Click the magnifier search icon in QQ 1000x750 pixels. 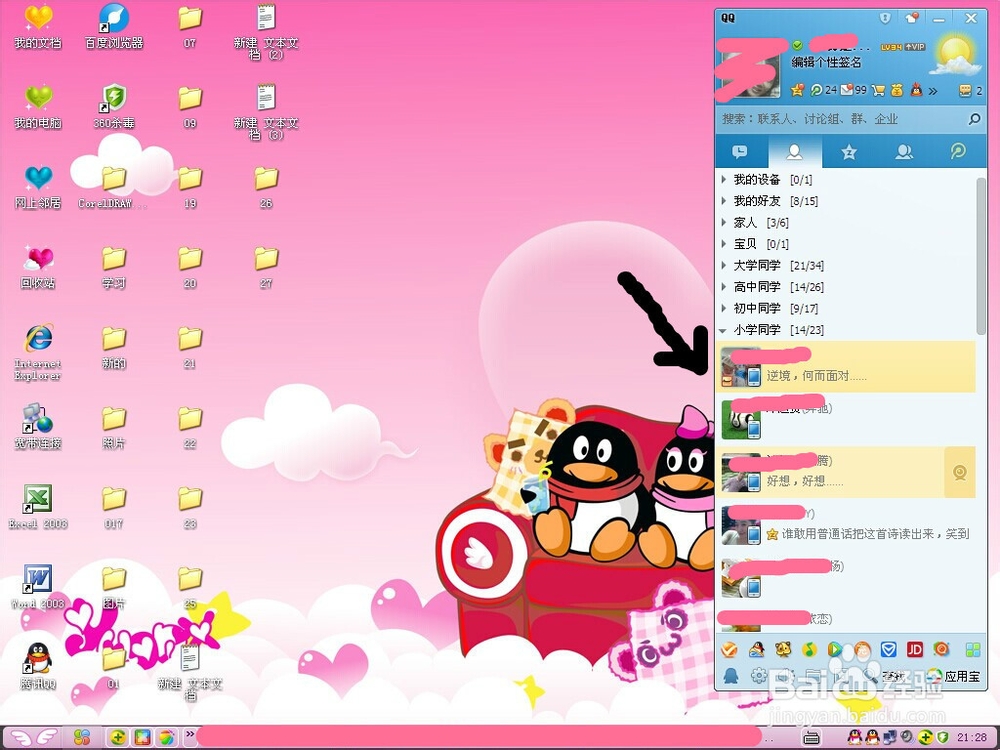(974, 119)
